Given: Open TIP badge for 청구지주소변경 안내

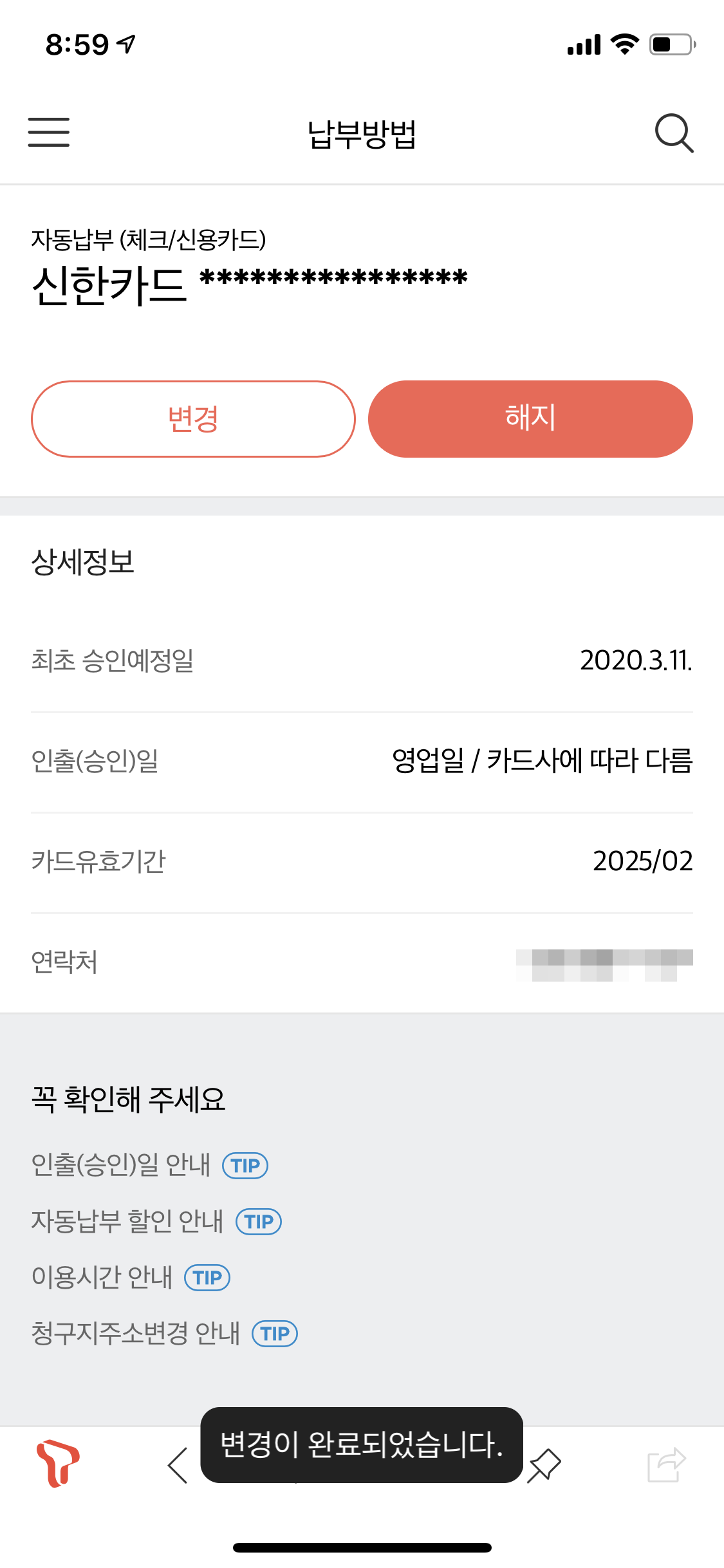Looking at the screenshot, I should click(275, 1334).
